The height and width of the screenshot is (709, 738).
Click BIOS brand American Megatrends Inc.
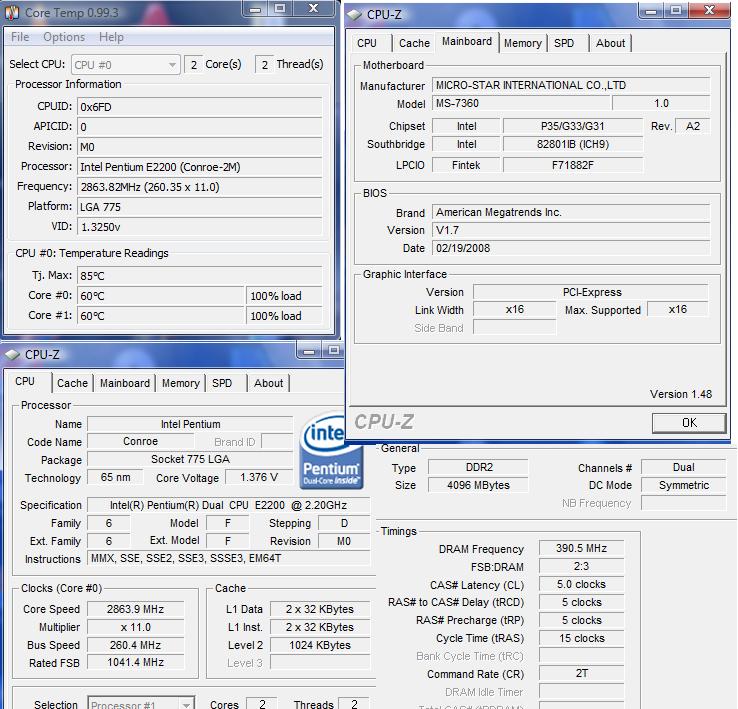(x=570, y=212)
